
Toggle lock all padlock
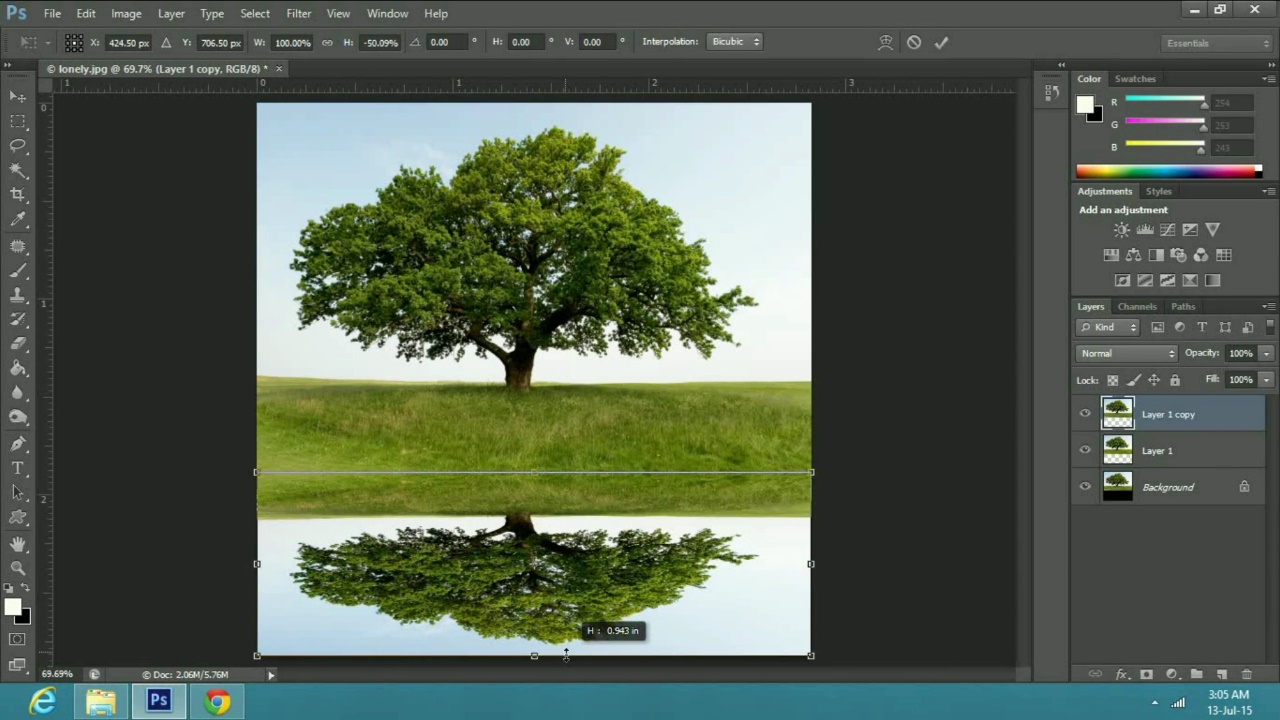(x=1175, y=380)
